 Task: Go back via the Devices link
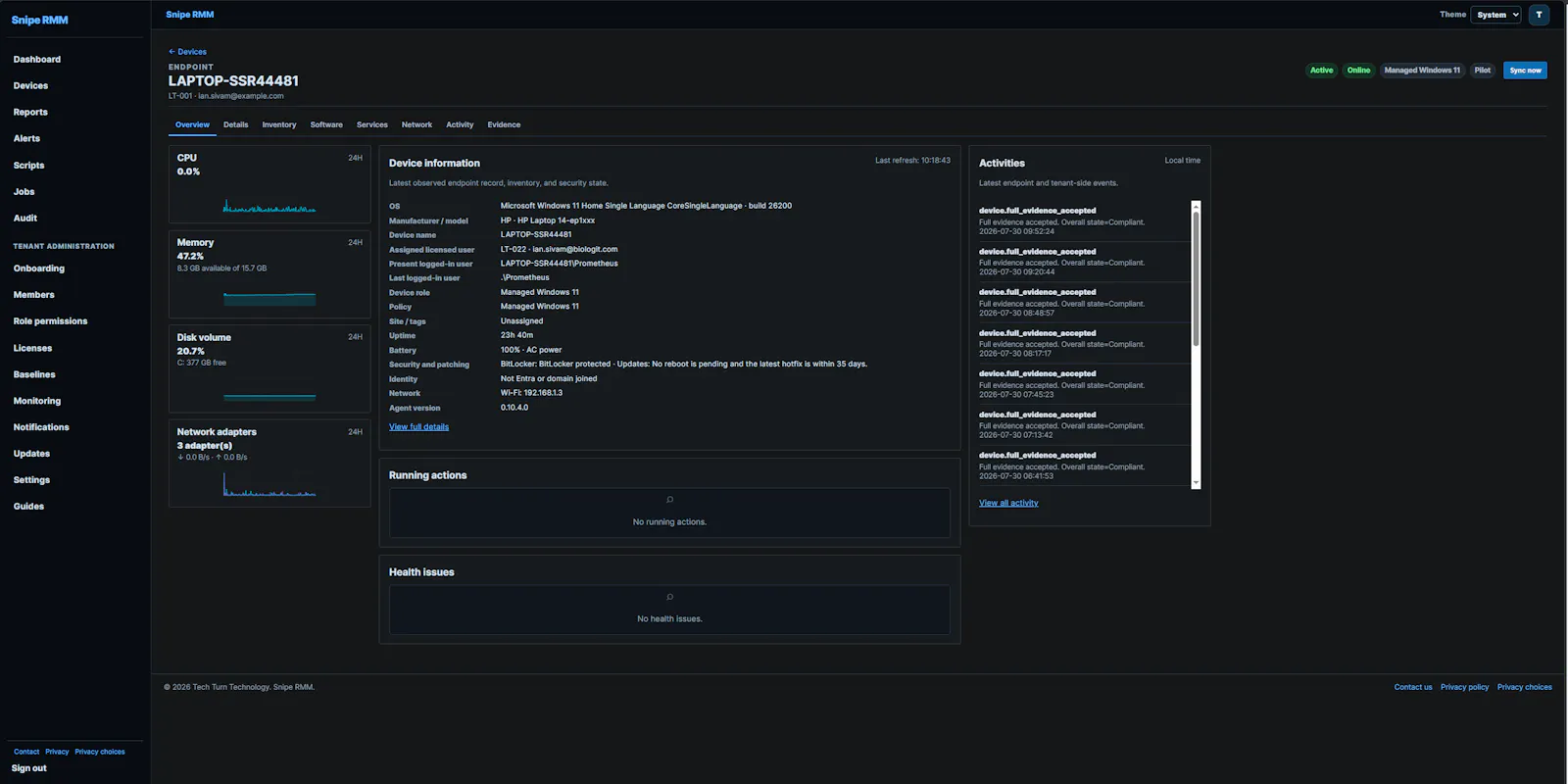pos(187,52)
